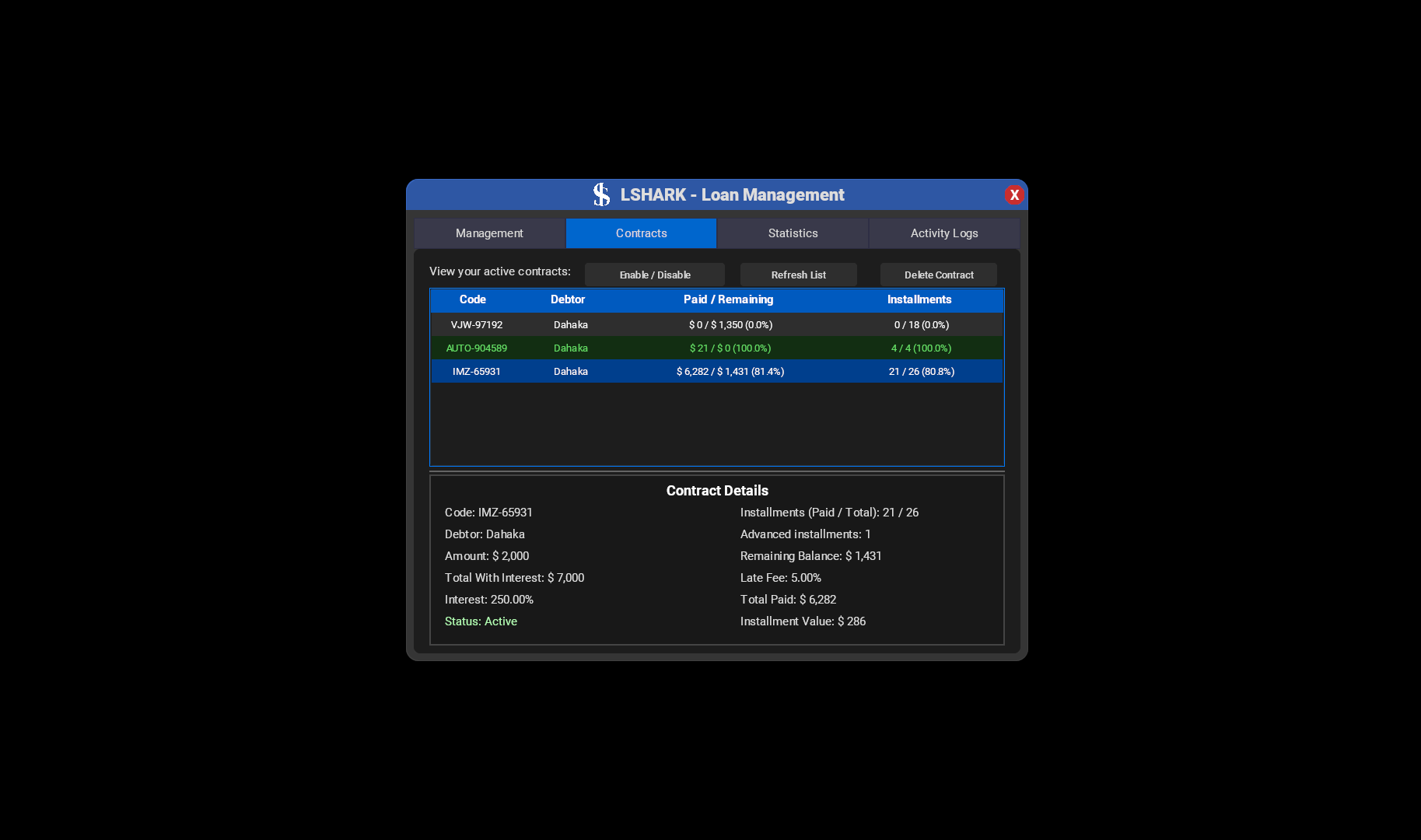Screen dimensions: 1421x840
Task: Select contract IMZ-65931 in the list
Action: coord(717,371)
